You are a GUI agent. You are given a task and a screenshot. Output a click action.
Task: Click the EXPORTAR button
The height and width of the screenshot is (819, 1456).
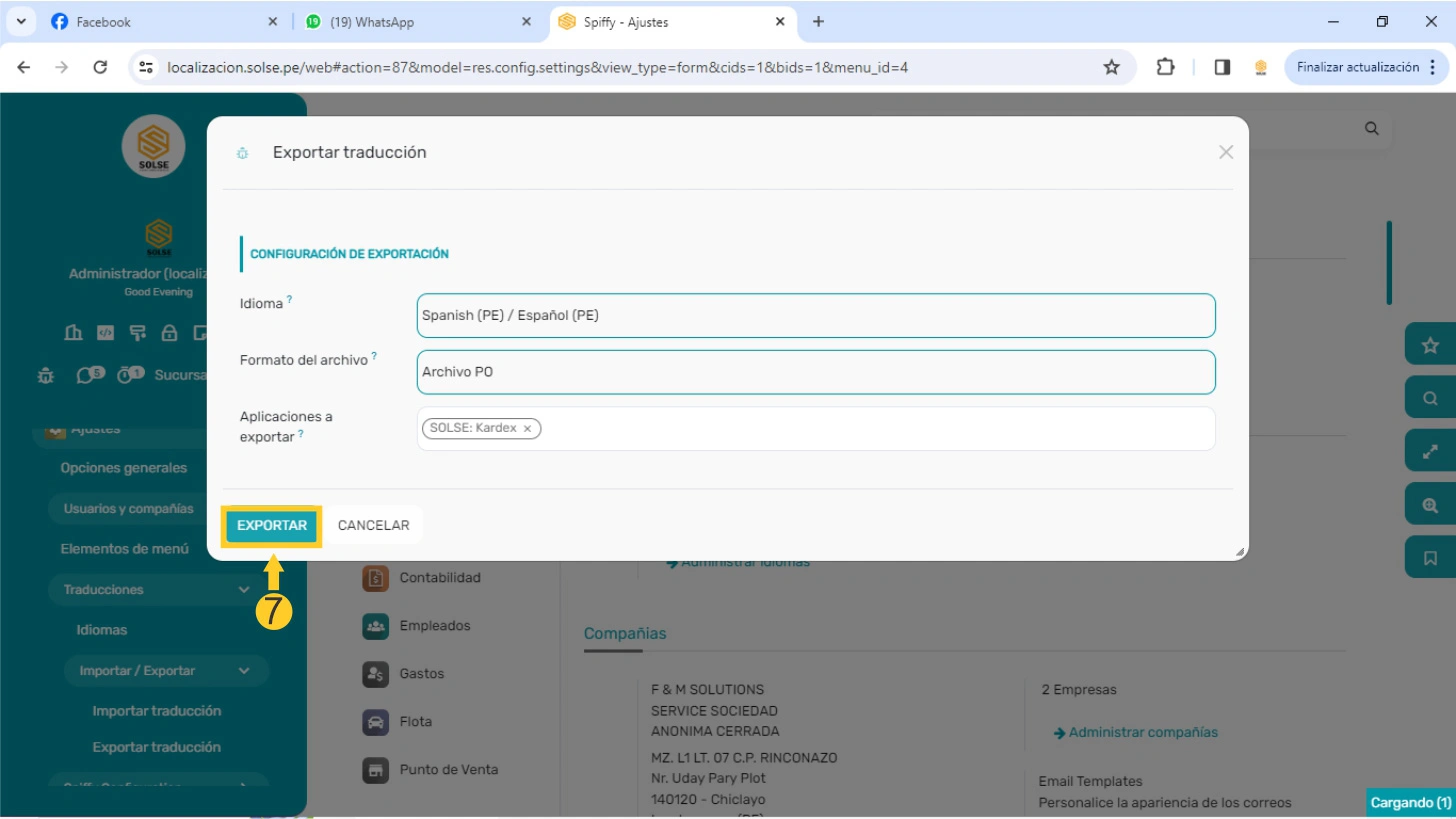(271, 526)
